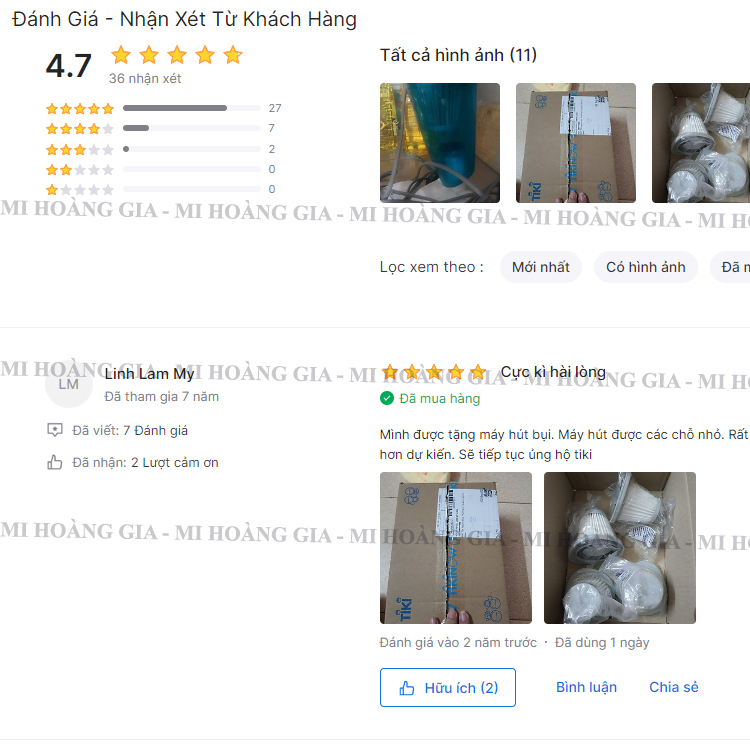The height and width of the screenshot is (750, 750).
Task: Click the thumbs-up icon in Hữu ích button
Action: 407,688
